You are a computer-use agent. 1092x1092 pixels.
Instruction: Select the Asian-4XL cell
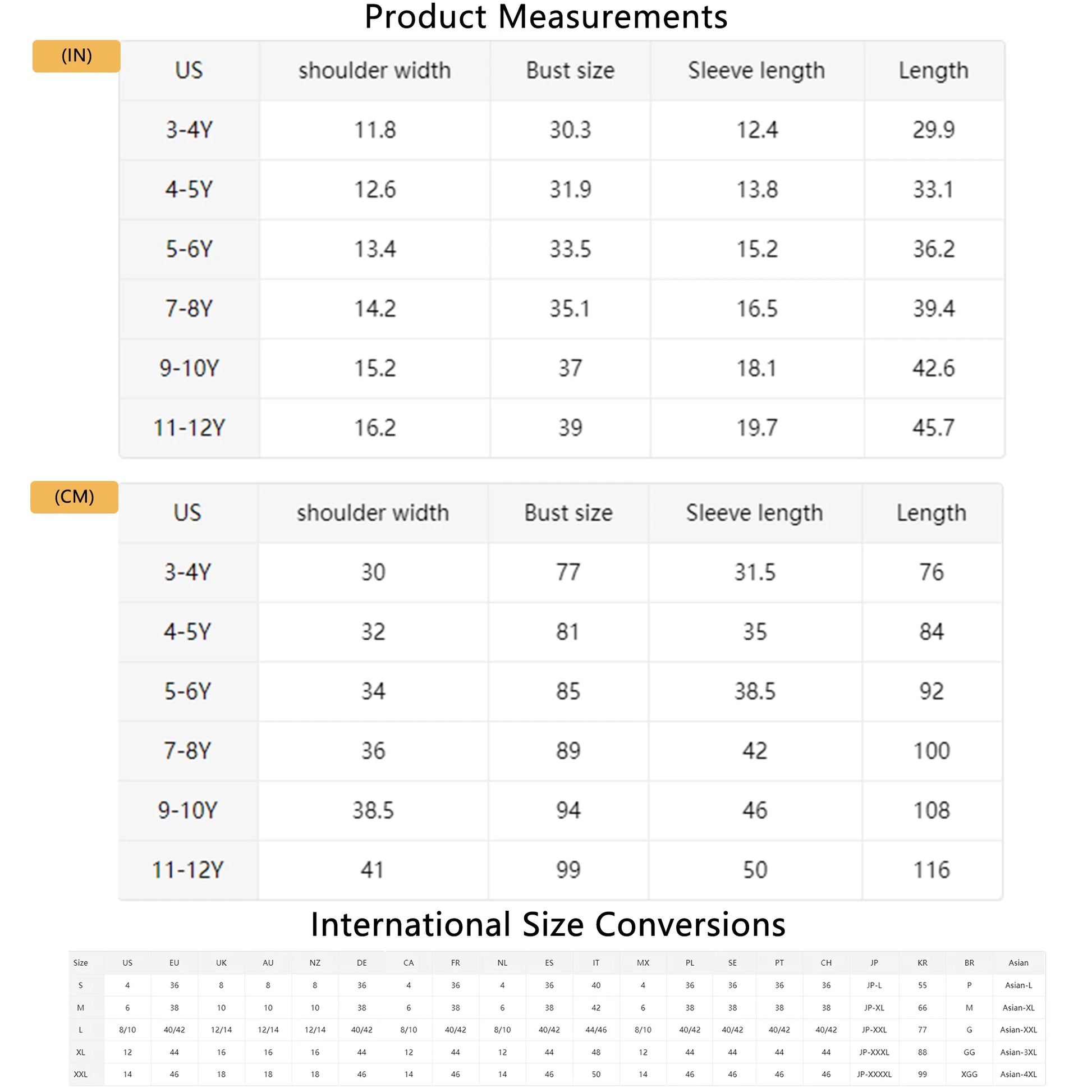pyautogui.click(x=1018, y=1074)
